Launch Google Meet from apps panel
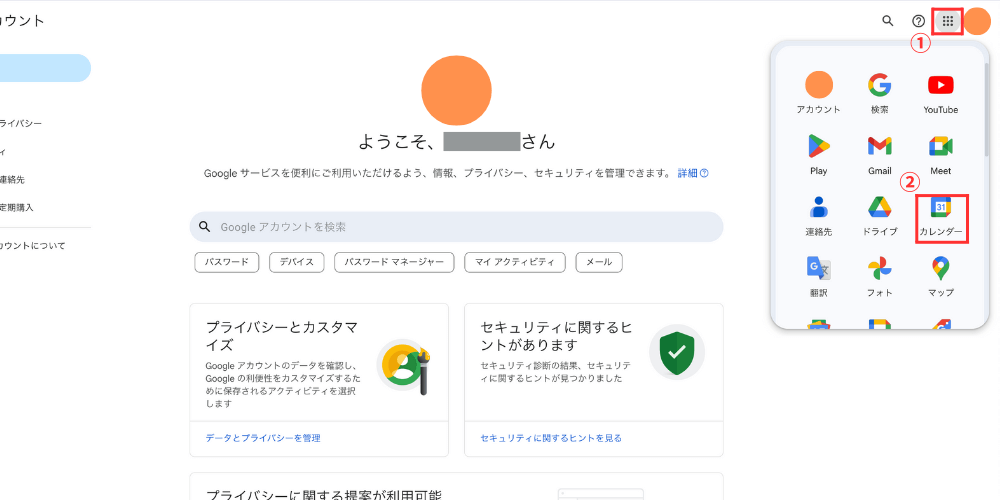Viewport: 1000px width, 500px height. point(940,154)
